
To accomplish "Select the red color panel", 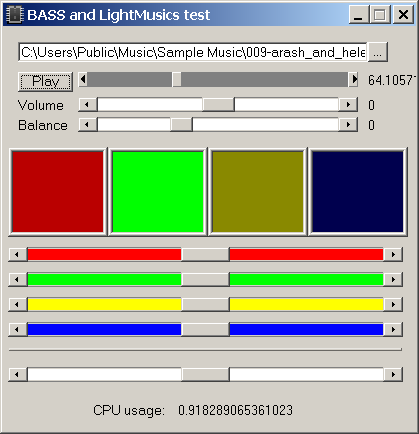I will [x=58, y=192].
